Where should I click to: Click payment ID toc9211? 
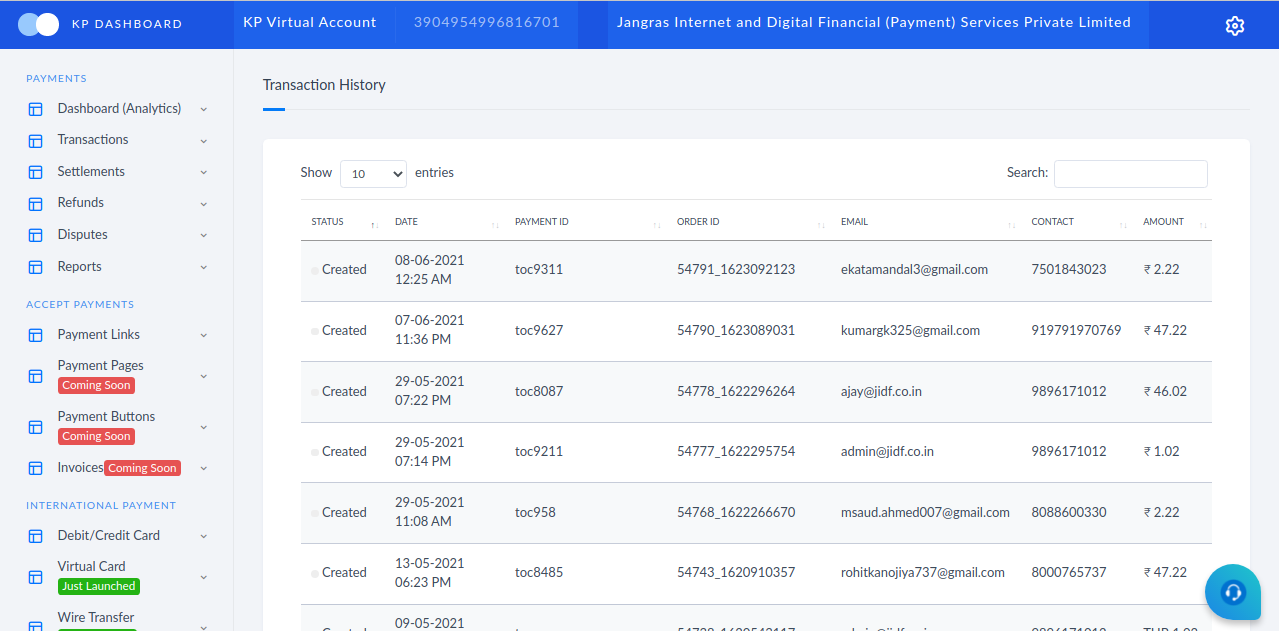coord(539,451)
